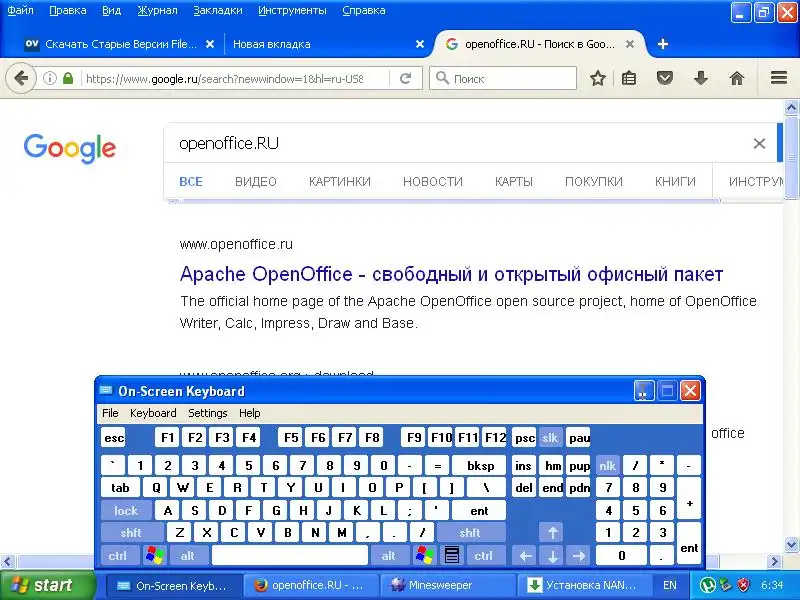Image resolution: width=800 pixels, height=600 pixels.
Task: Click the bksp key on keyboard
Action: pyautogui.click(x=480, y=465)
